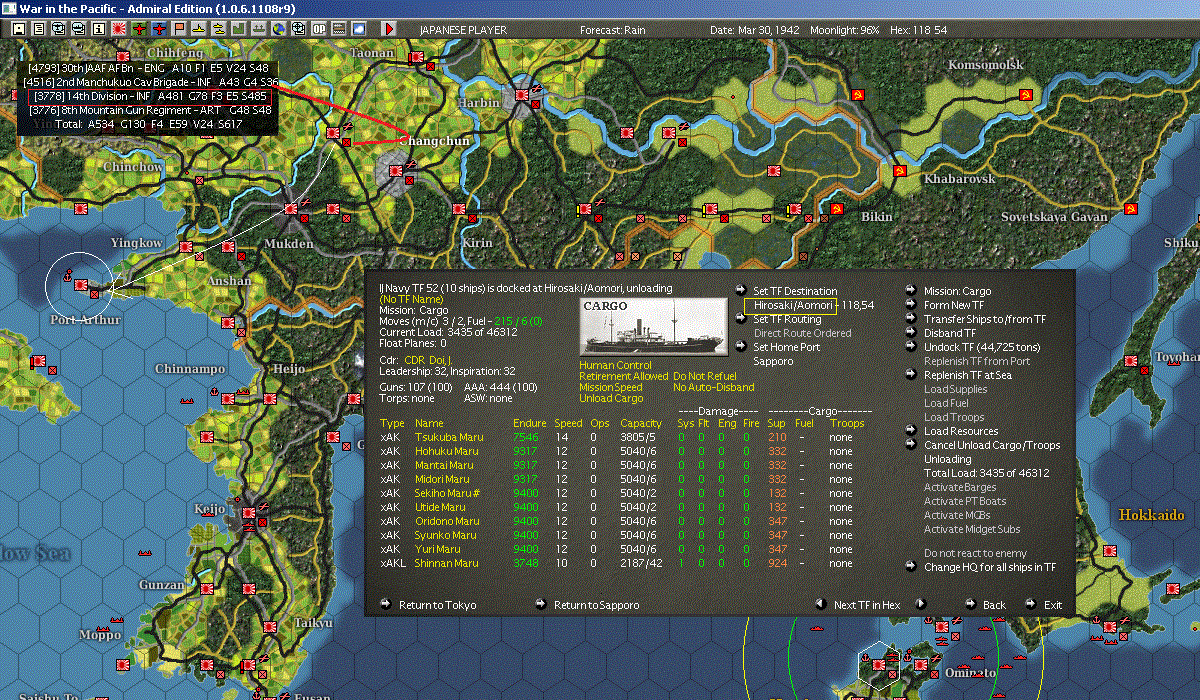Image resolution: width=1200 pixels, height=700 pixels.
Task: Toggle the Do Not Refuel setting
Action: point(706,376)
